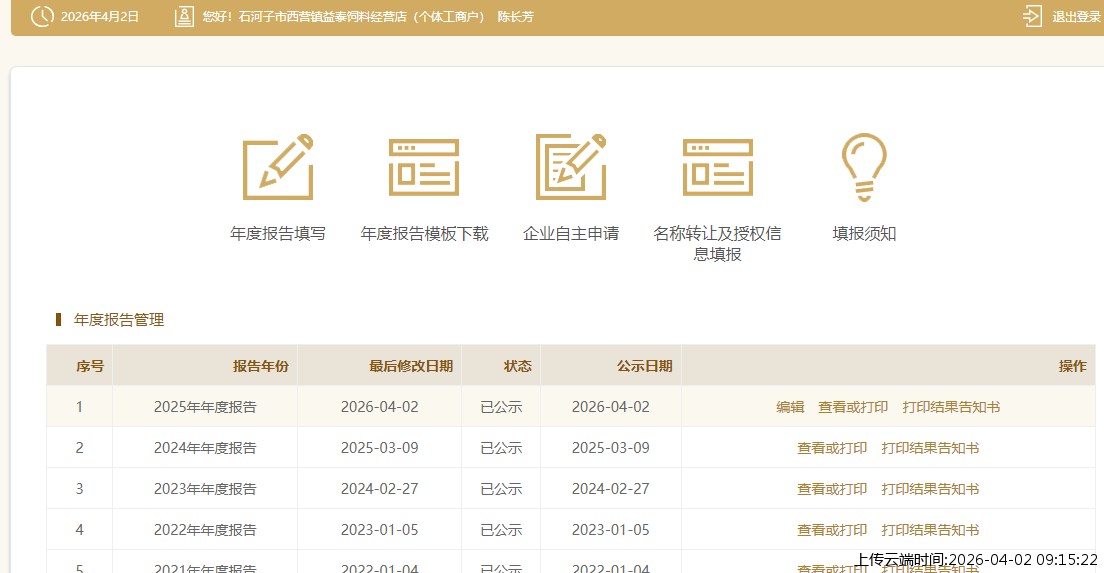
Task: Print 结果告知书 for 2024 report
Action: pyautogui.click(x=930, y=448)
